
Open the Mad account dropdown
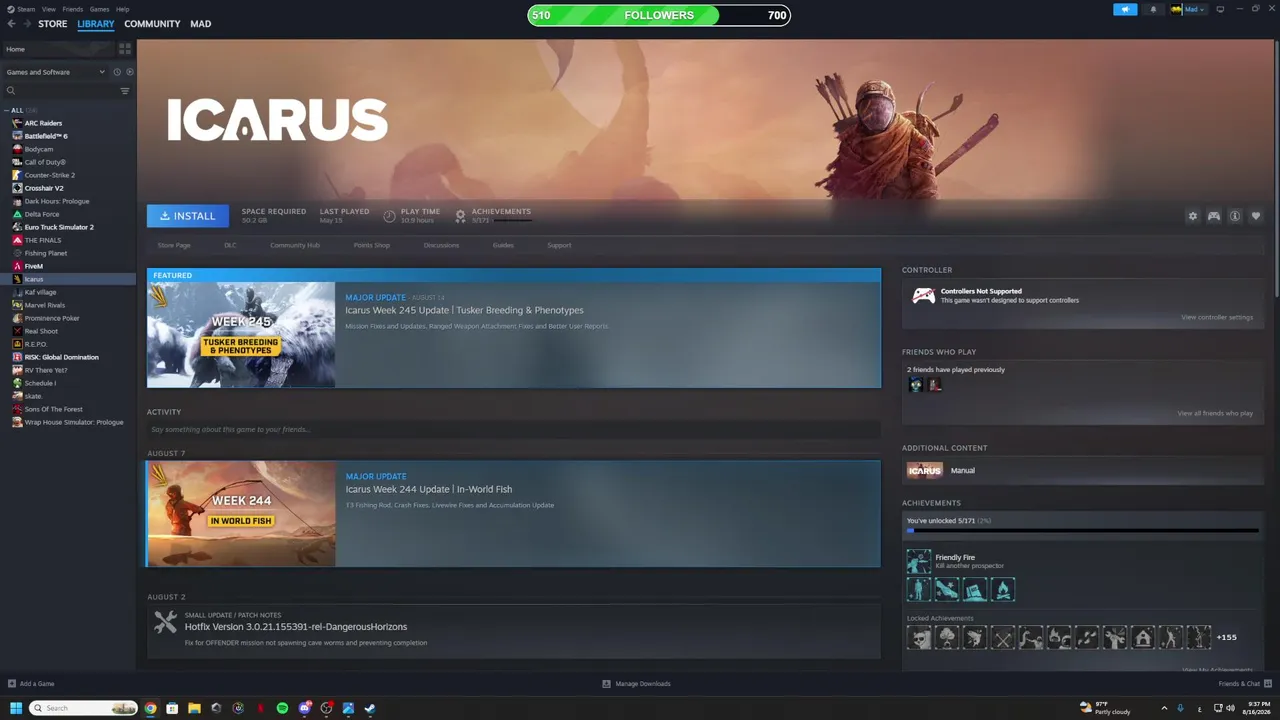click(1188, 9)
